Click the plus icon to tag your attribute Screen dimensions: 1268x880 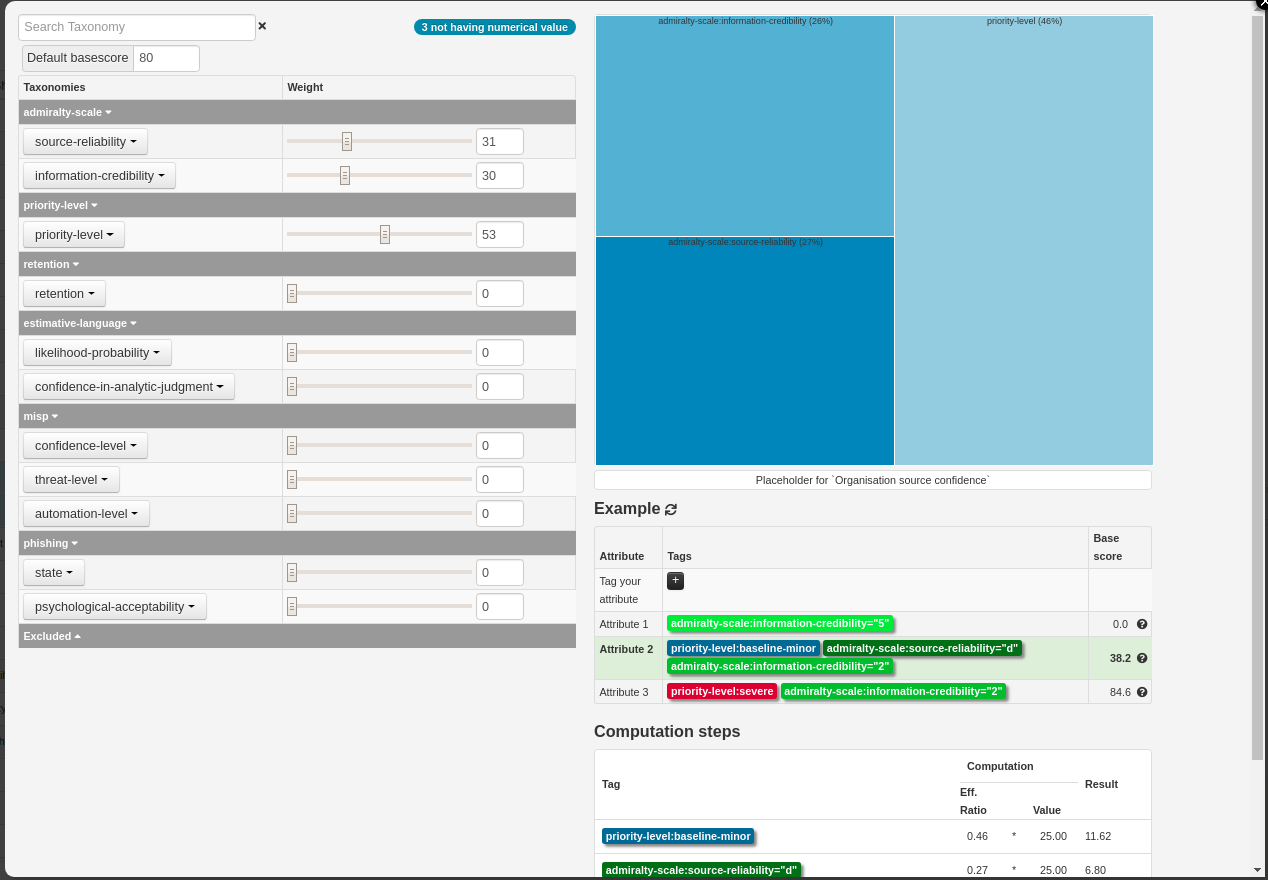click(675, 580)
